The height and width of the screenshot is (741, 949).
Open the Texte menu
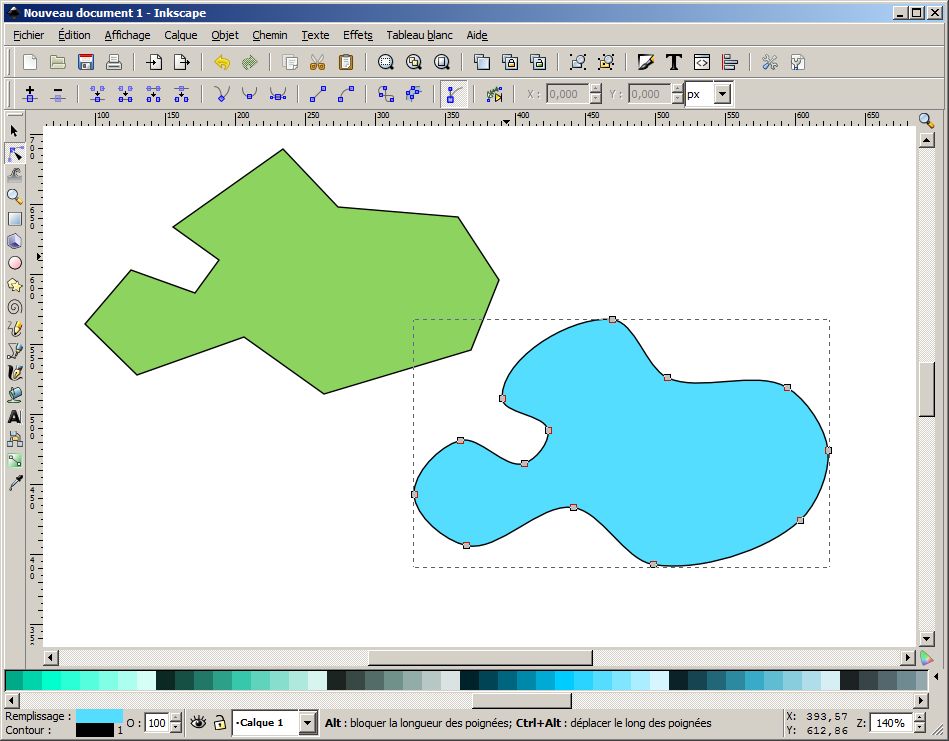click(x=315, y=35)
